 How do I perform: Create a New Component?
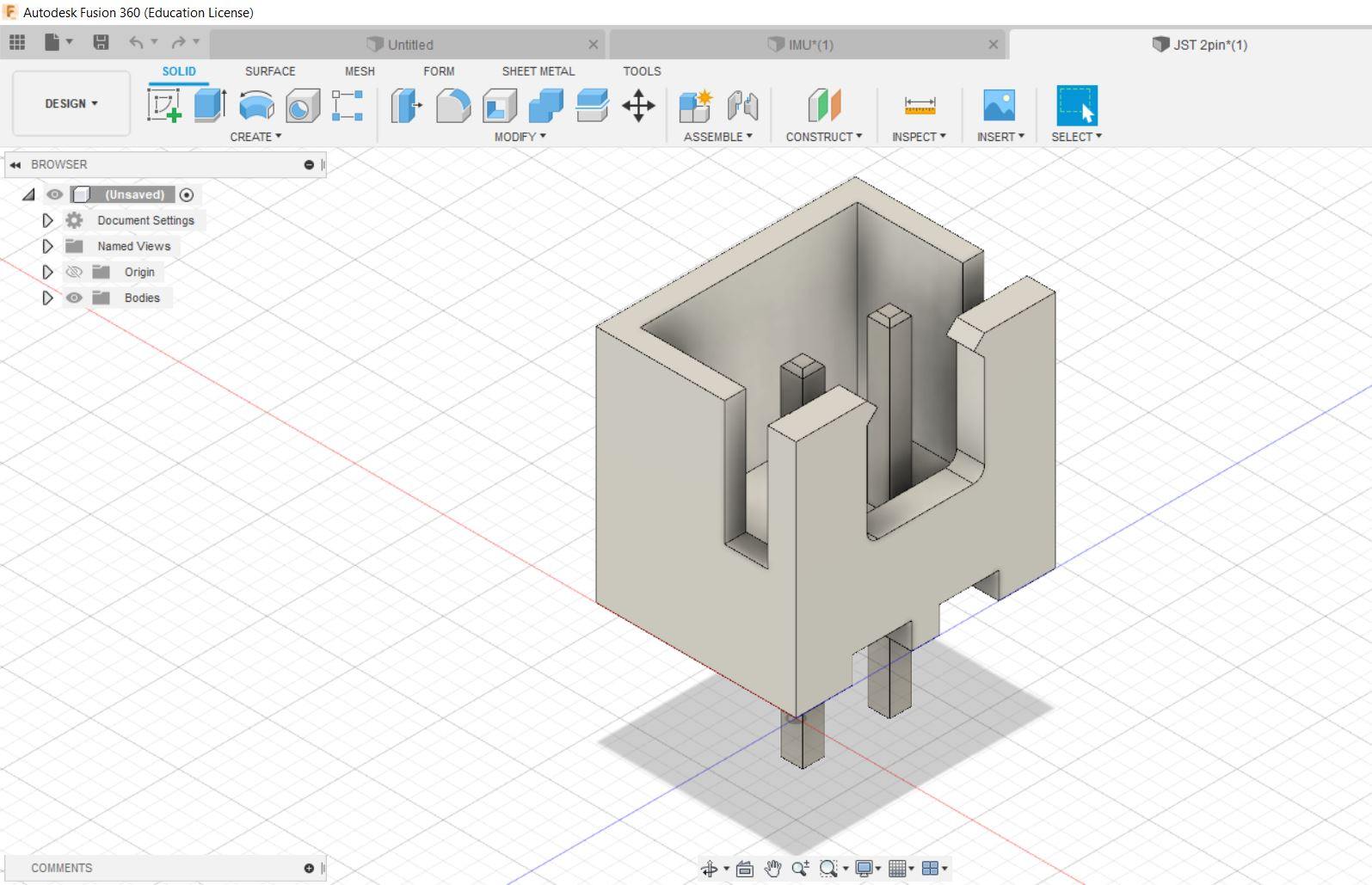(695, 106)
